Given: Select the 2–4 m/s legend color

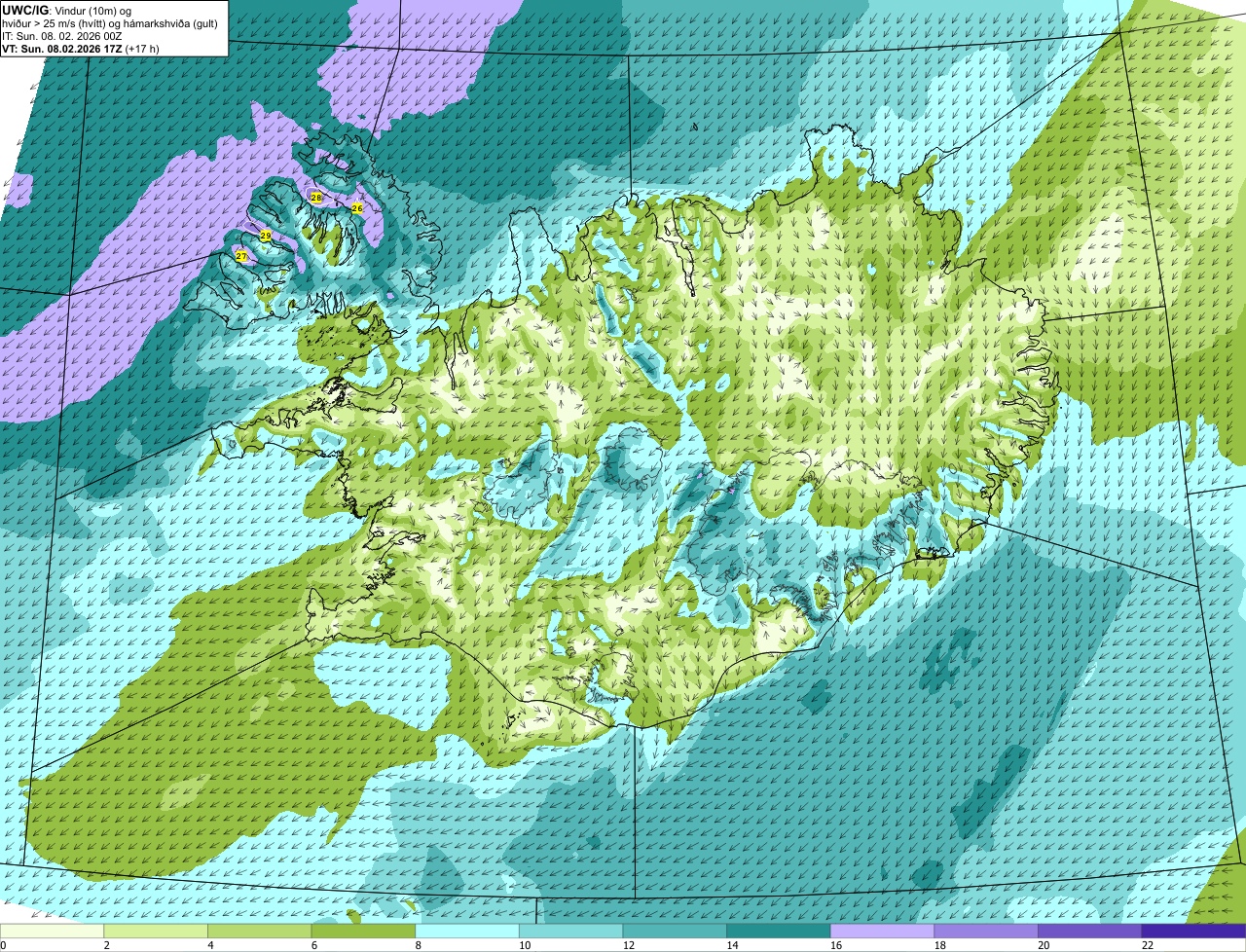Looking at the screenshot, I should tap(156, 931).
